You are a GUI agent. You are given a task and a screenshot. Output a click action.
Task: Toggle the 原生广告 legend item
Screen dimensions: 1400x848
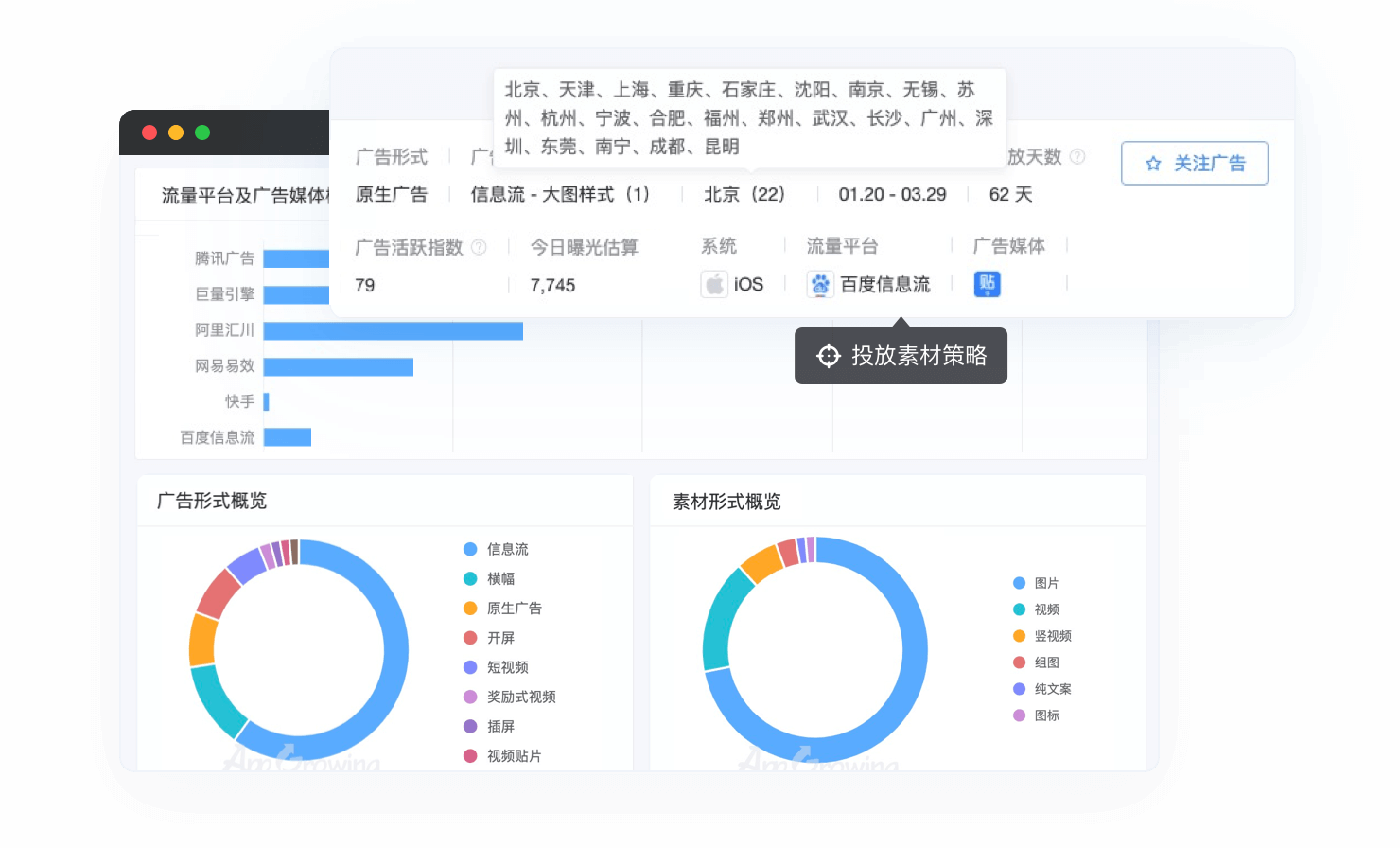click(503, 608)
